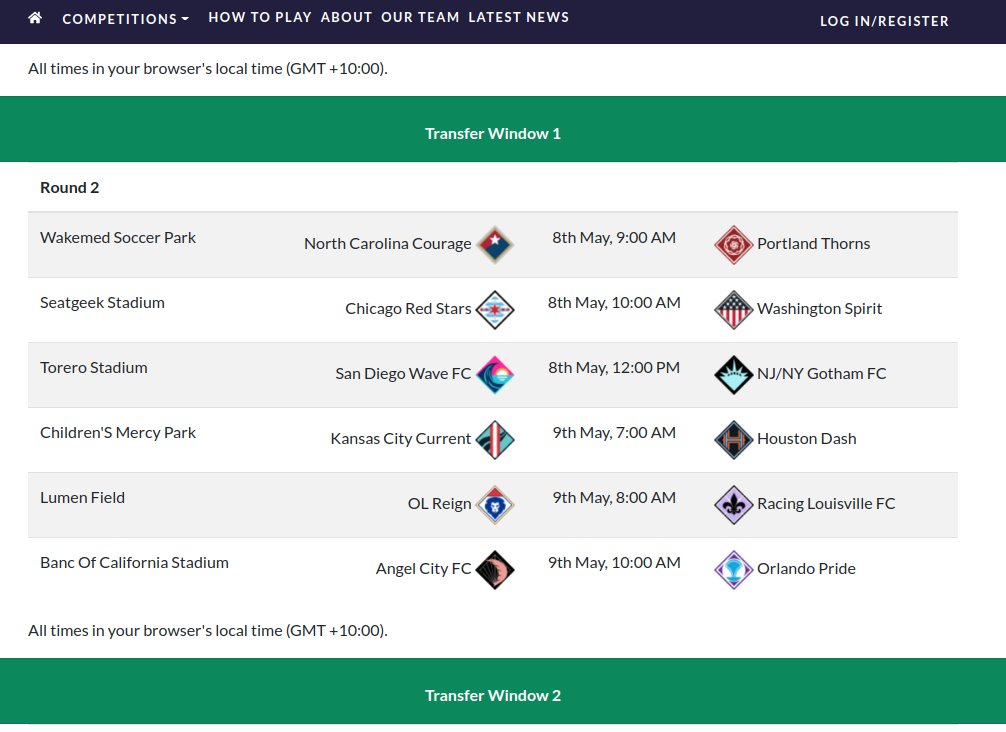
Task: Select Children'S Mercy Park venue
Action: pos(118,432)
